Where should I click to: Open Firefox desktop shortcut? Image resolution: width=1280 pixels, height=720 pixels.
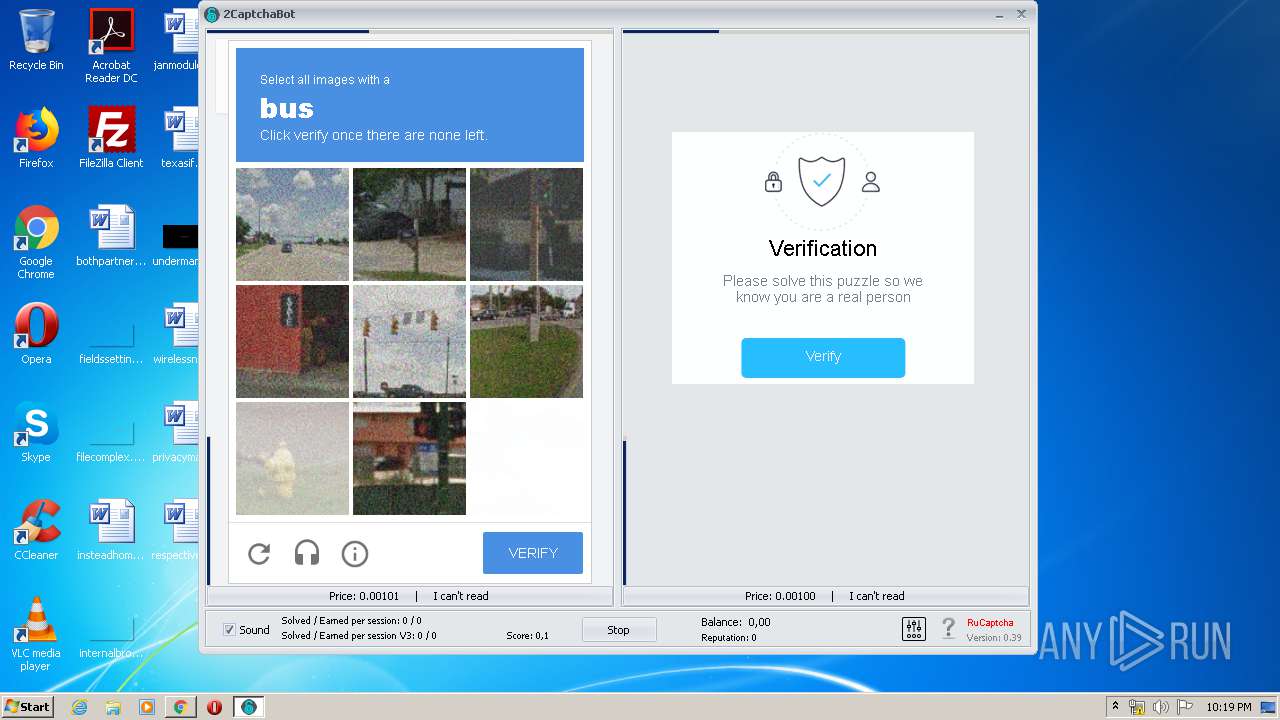pos(36,138)
